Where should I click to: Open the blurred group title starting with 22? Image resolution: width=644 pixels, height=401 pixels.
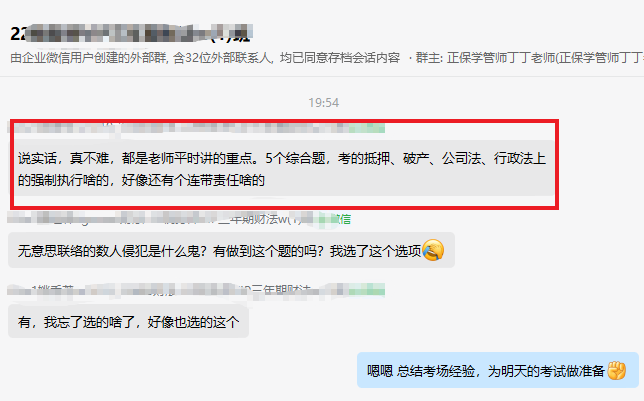click(131, 34)
